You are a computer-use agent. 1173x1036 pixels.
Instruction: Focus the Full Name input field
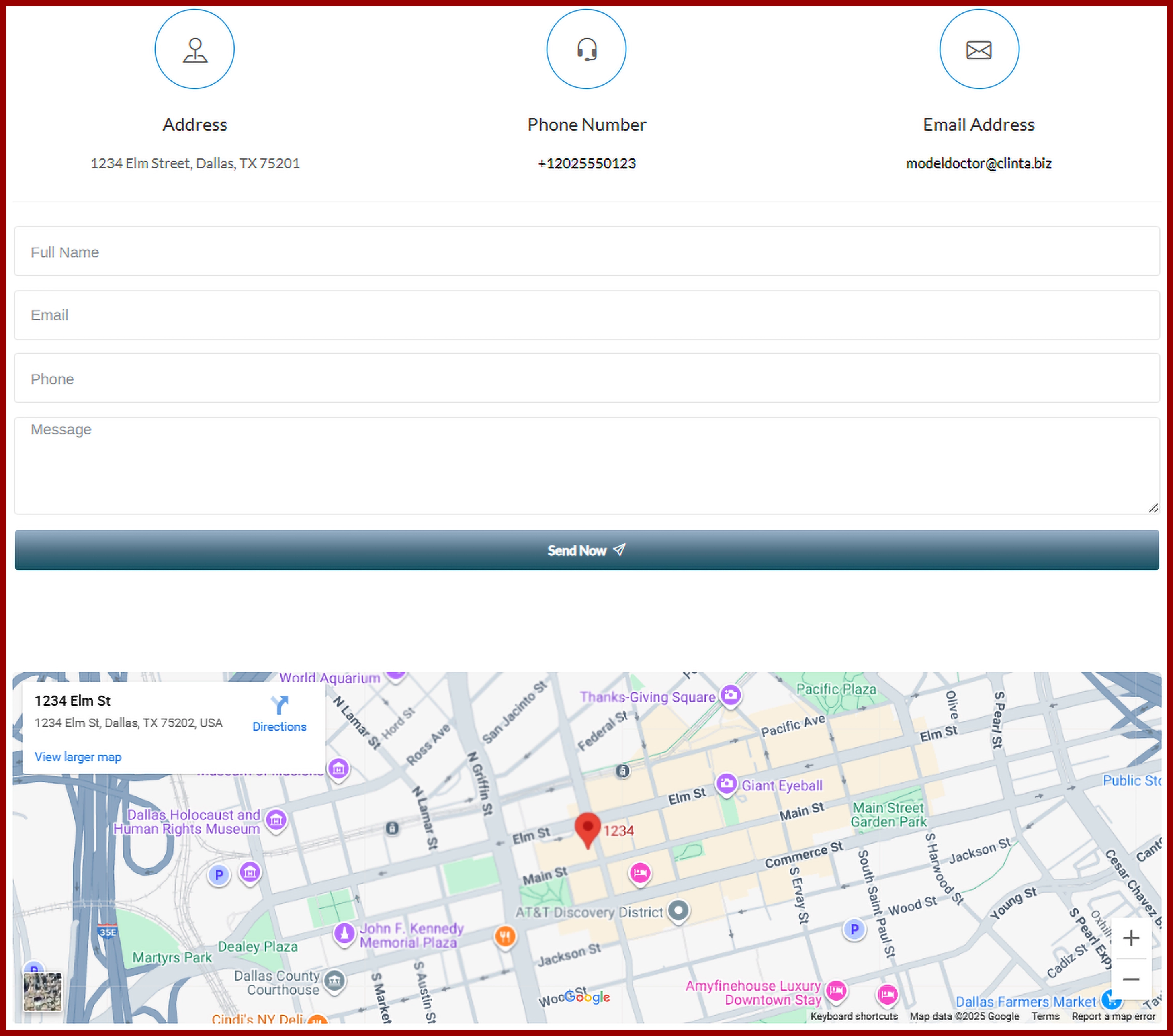click(586, 252)
